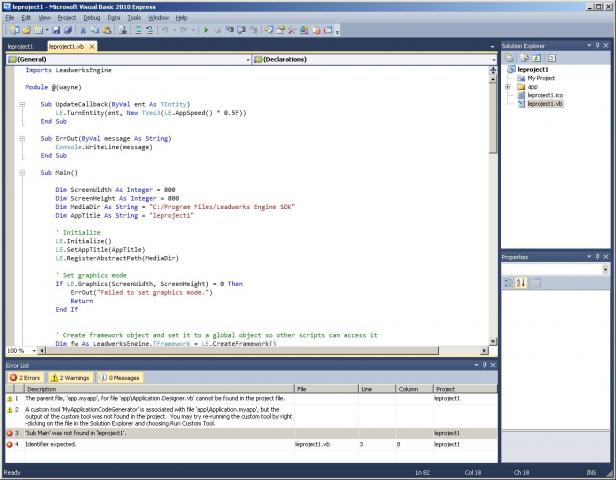This screenshot has width=616, height=480.
Task: Switch to the leproject1 document tab
Action: (21, 46)
